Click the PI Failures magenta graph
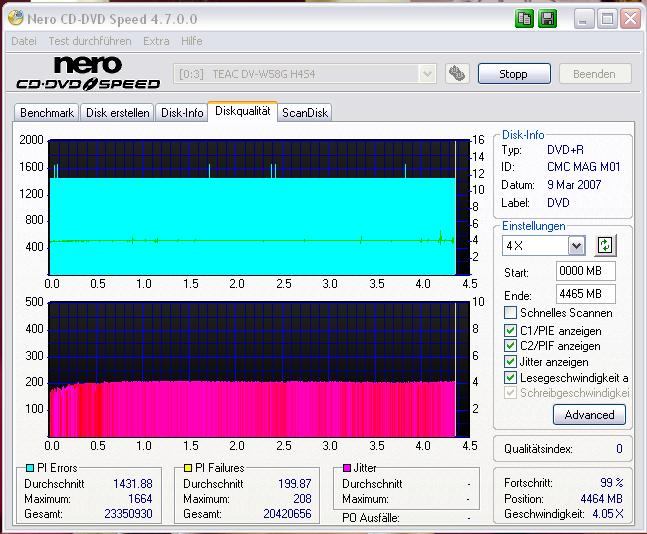Screen dimensions: 647x534 (x=259, y=369)
